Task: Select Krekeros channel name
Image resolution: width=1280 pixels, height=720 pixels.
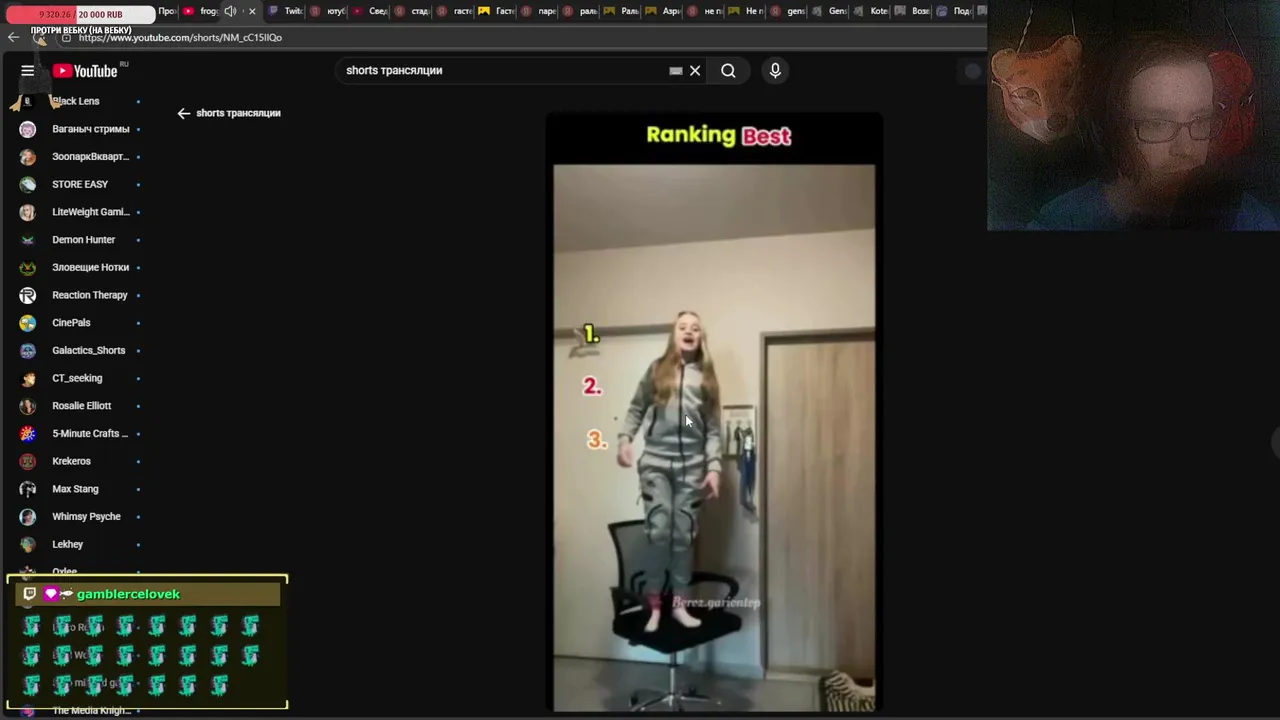Action: click(71, 461)
